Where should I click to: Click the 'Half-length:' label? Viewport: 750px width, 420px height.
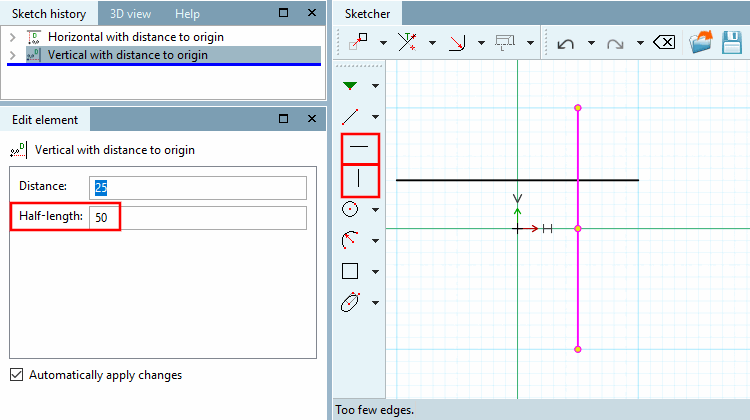pos(51,216)
